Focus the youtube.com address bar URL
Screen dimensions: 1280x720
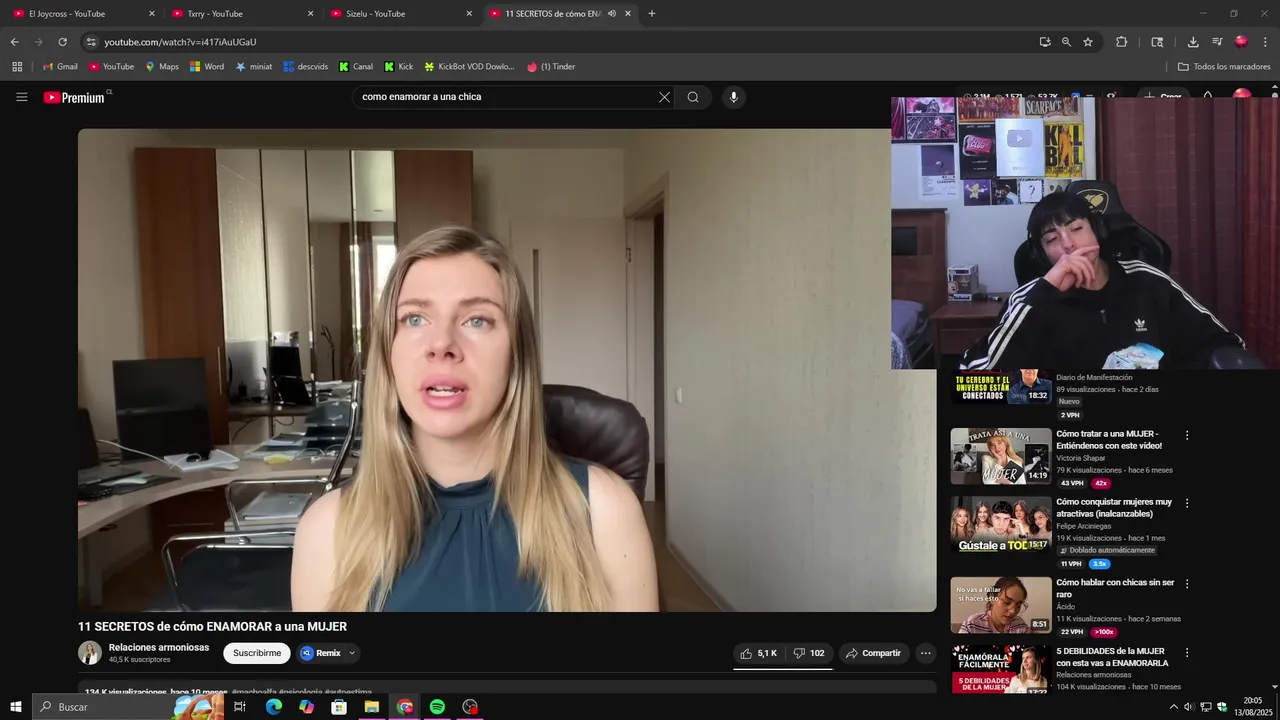pyautogui.click(x=181, y=42)
